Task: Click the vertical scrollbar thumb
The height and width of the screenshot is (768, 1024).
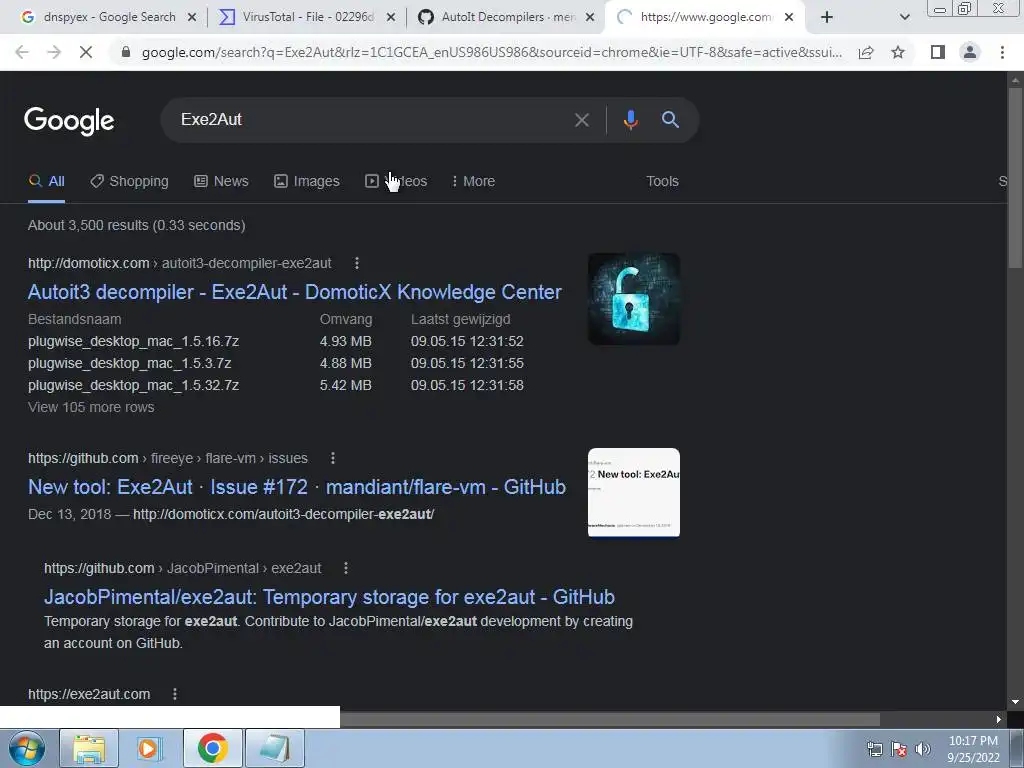Action: pyautogui.click(x=1015, y=177)
